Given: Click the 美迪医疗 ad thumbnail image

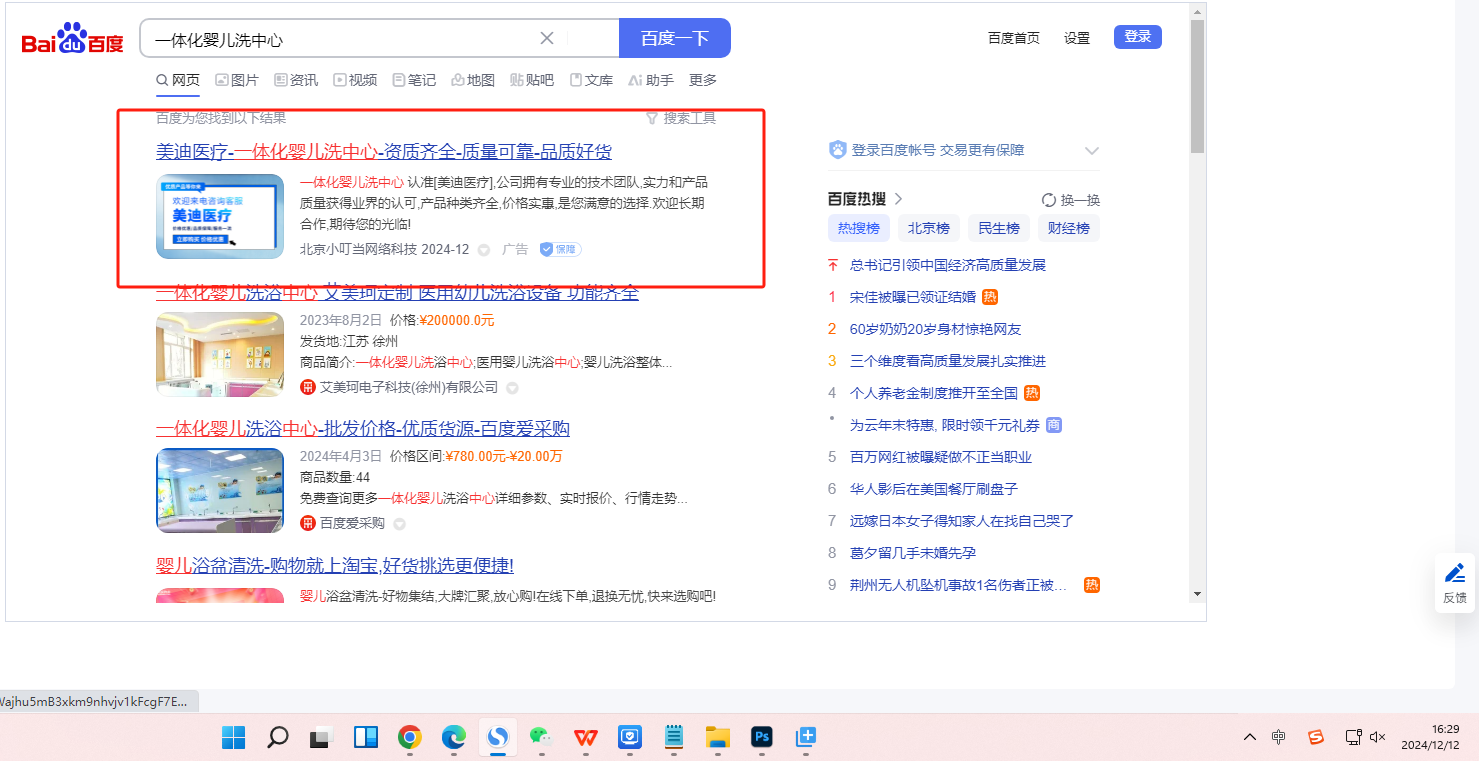Looking at the screenshot, I should [x=220, y=216].
